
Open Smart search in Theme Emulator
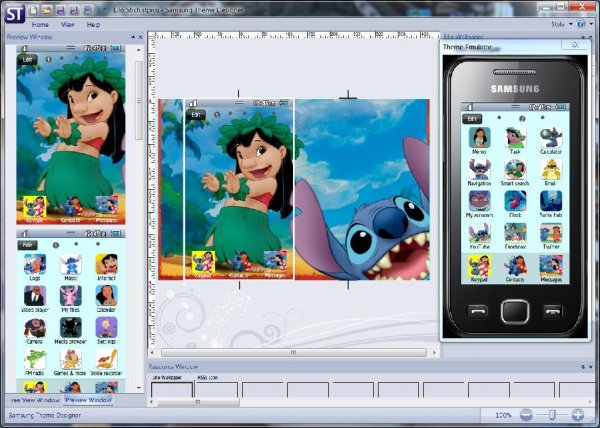point(515,172)
